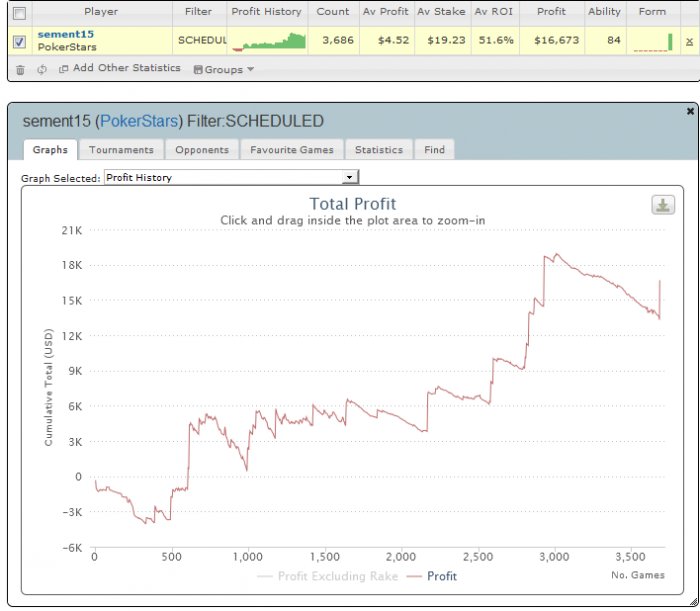This screenshot has width=700, height=611.
Task: Click the Add Other Statistics icon
Action: tap(63, 69)
